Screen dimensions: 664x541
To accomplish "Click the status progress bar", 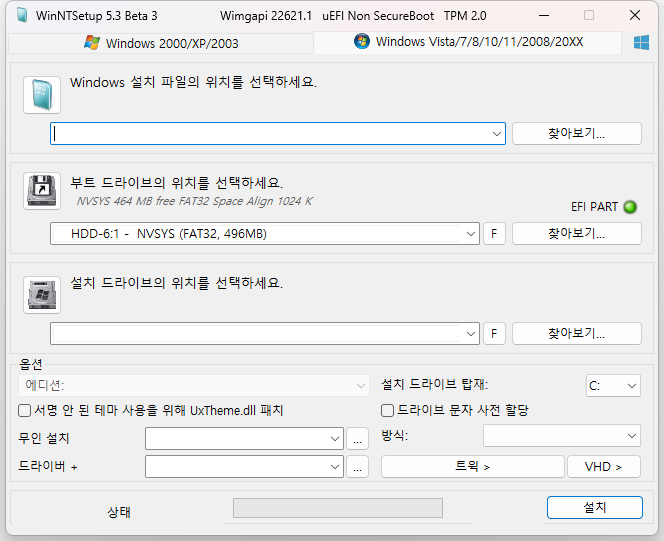I will [338, 508].
